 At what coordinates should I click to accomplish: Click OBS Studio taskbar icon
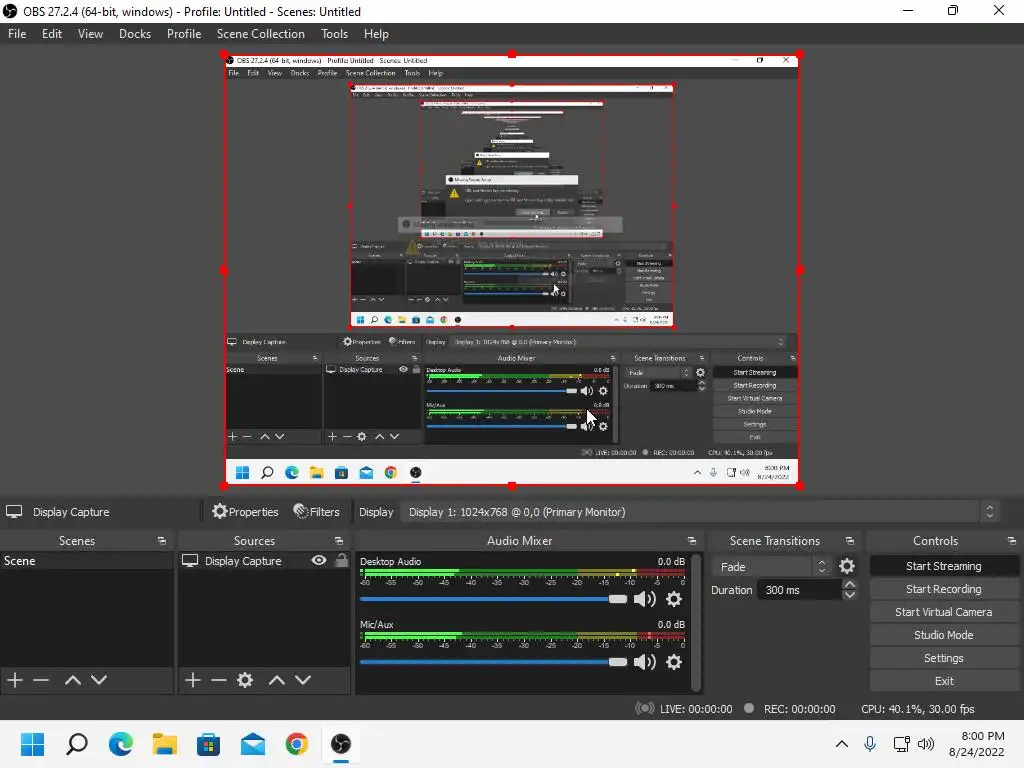click(341, 744)
